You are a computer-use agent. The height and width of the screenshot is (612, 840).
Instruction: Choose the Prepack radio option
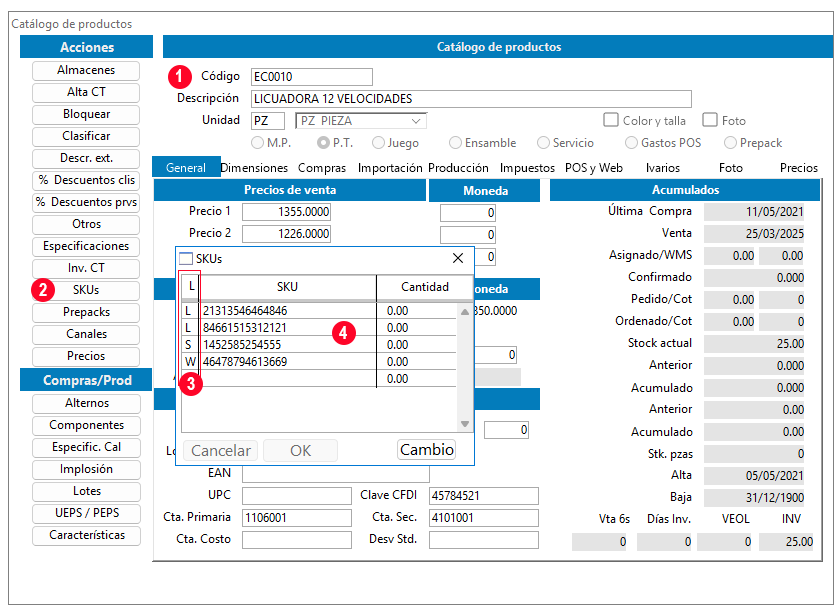pos(730,143)
